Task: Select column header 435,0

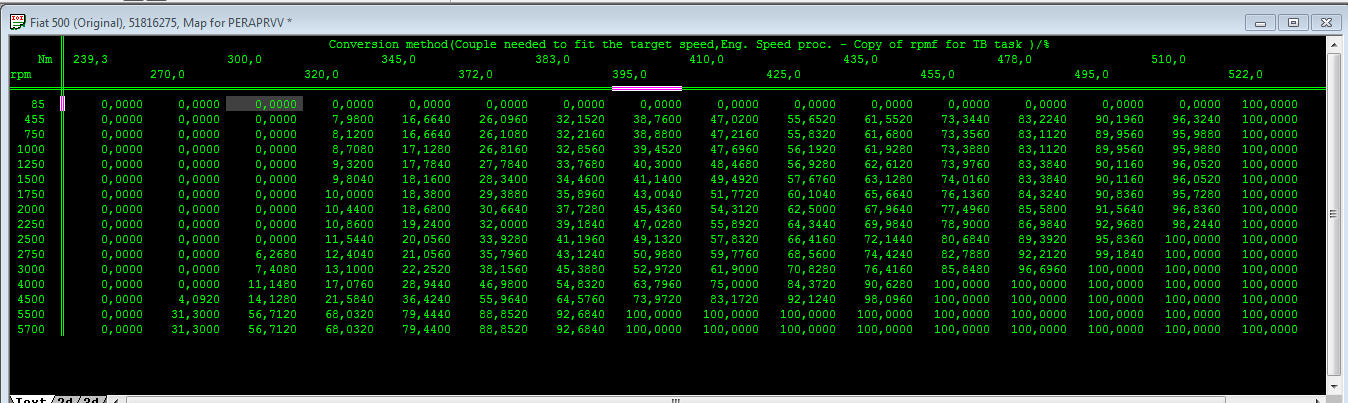Action: click(860, 59)
